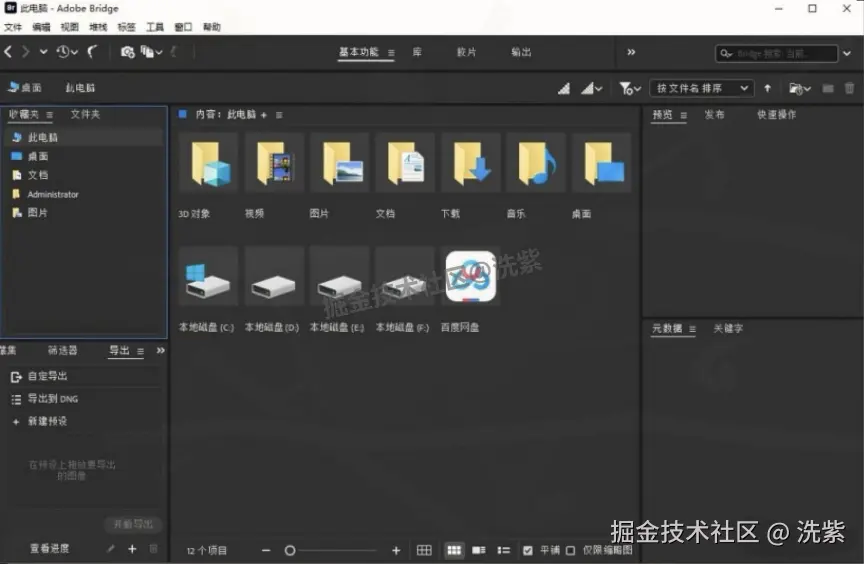Select the 本地磁盘 (C:) drive icon
The height and width of the screenshot is (564, 864).
[208, 276]
